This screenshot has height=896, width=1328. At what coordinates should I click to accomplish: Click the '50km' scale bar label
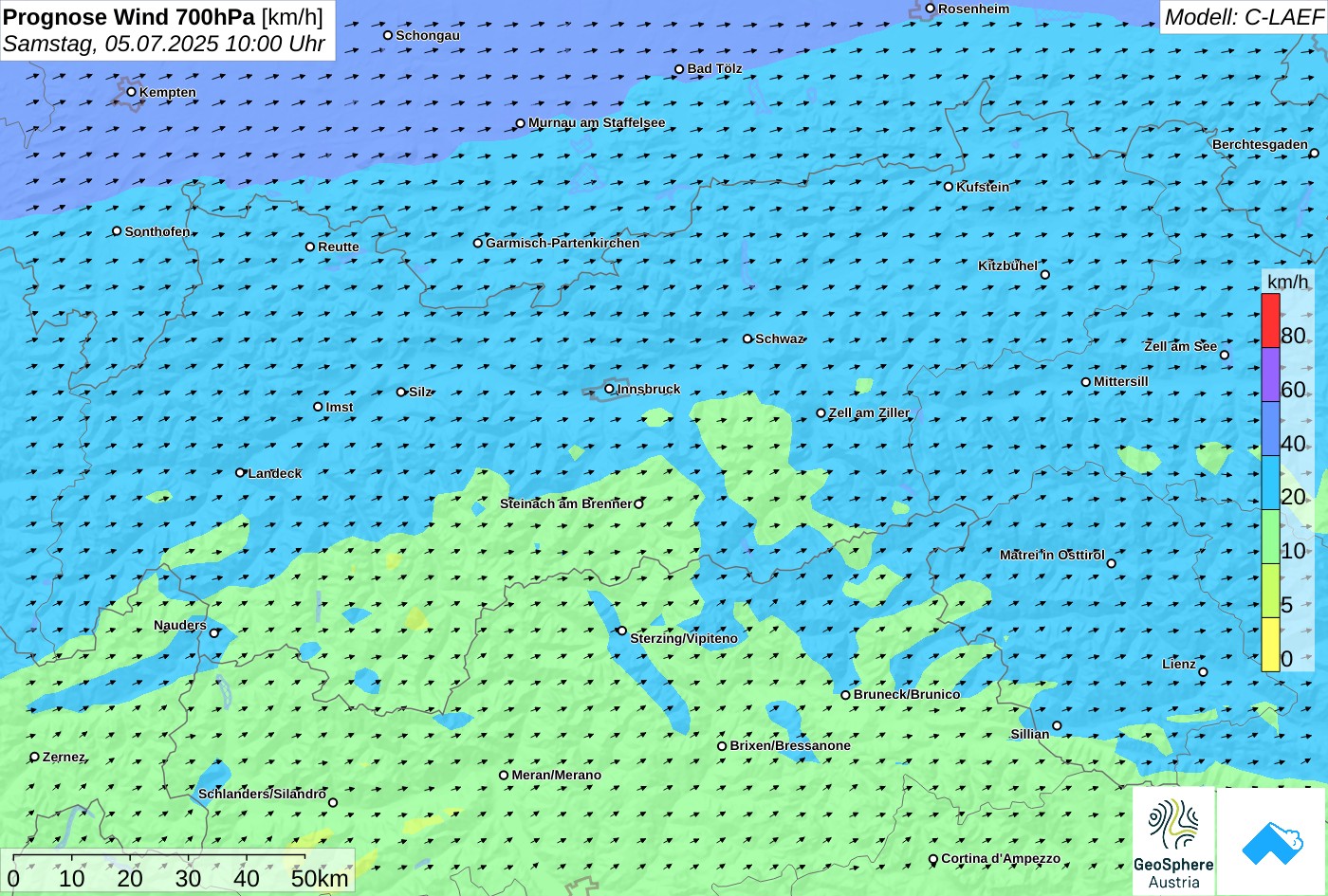click(320, 878)
